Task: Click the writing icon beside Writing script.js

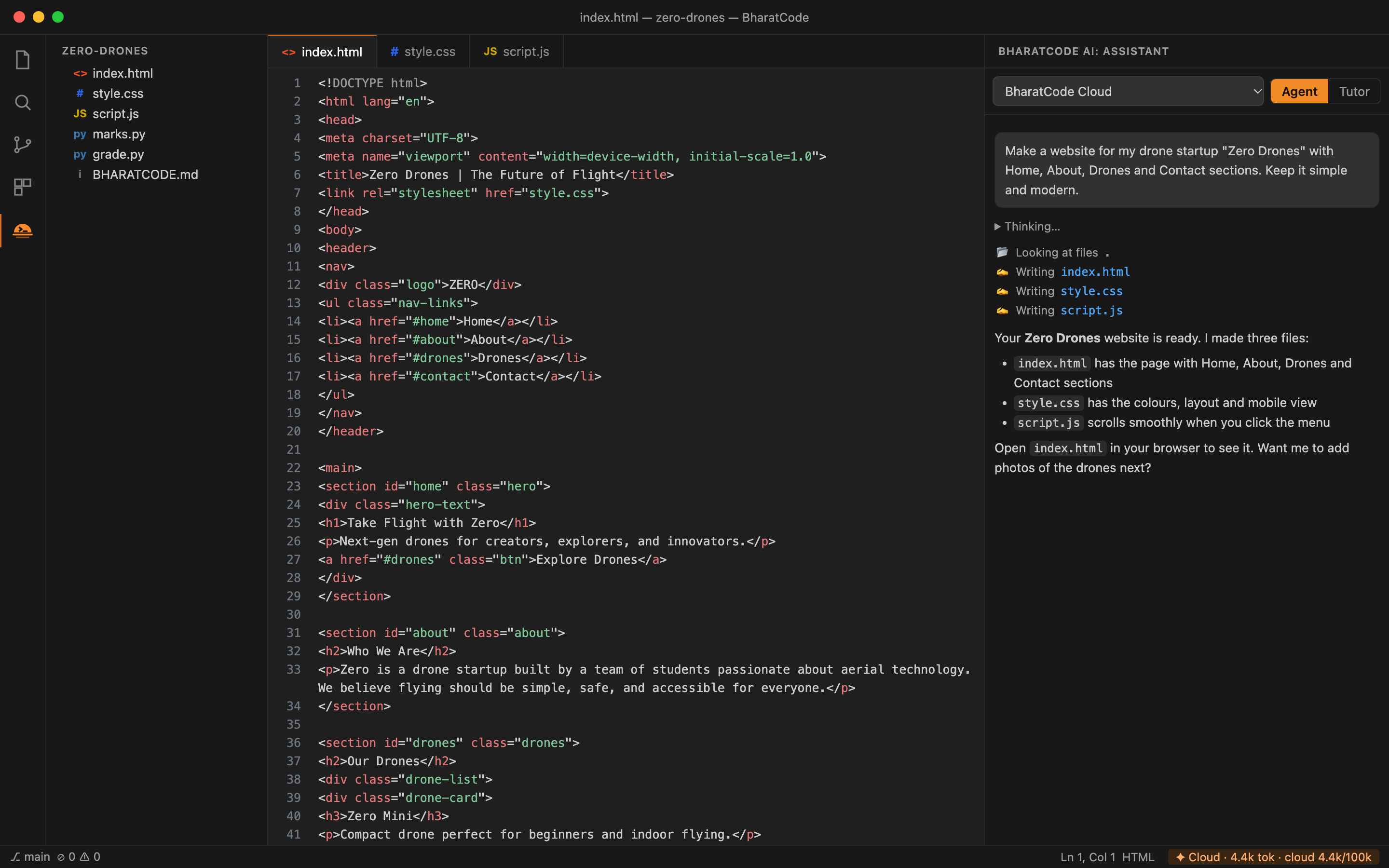Action: point(1002,310)
